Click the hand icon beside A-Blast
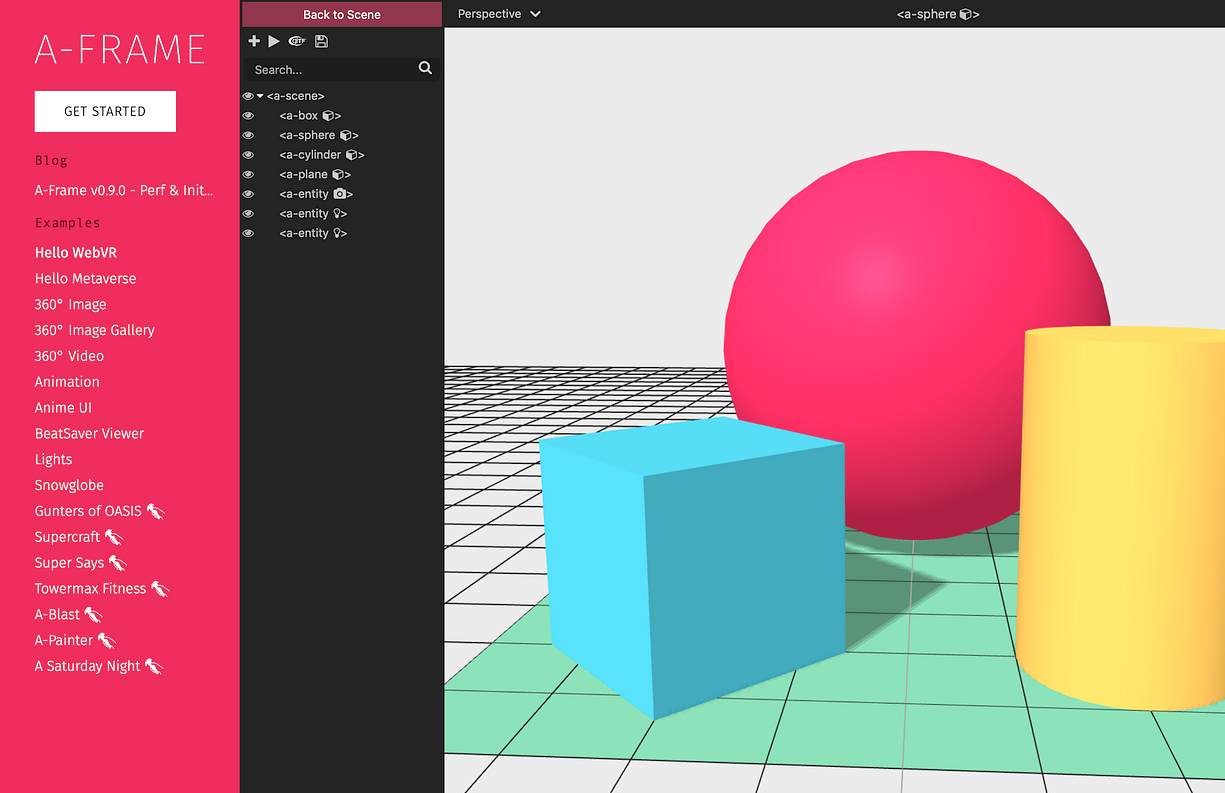 (x=94, y=615)
